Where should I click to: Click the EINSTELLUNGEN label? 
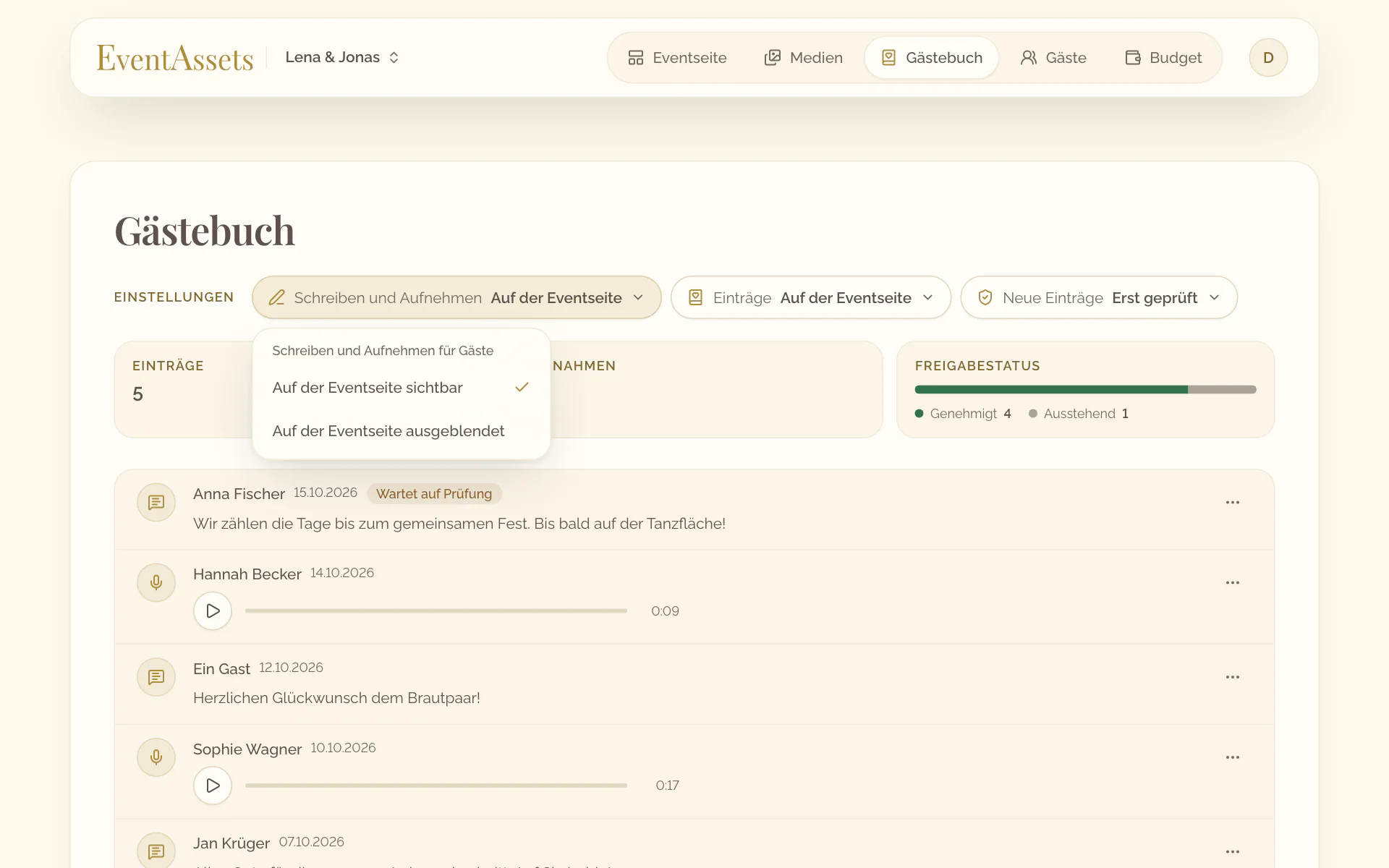[x=174, y=297]
